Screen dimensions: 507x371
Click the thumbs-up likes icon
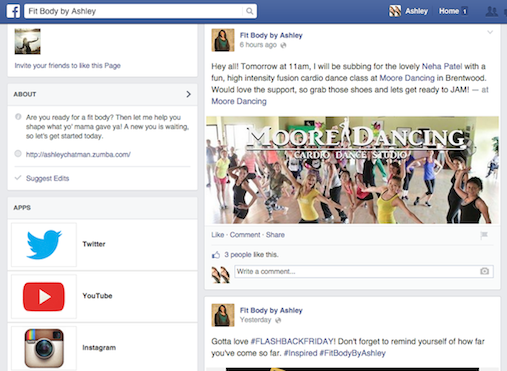(216, 255)
